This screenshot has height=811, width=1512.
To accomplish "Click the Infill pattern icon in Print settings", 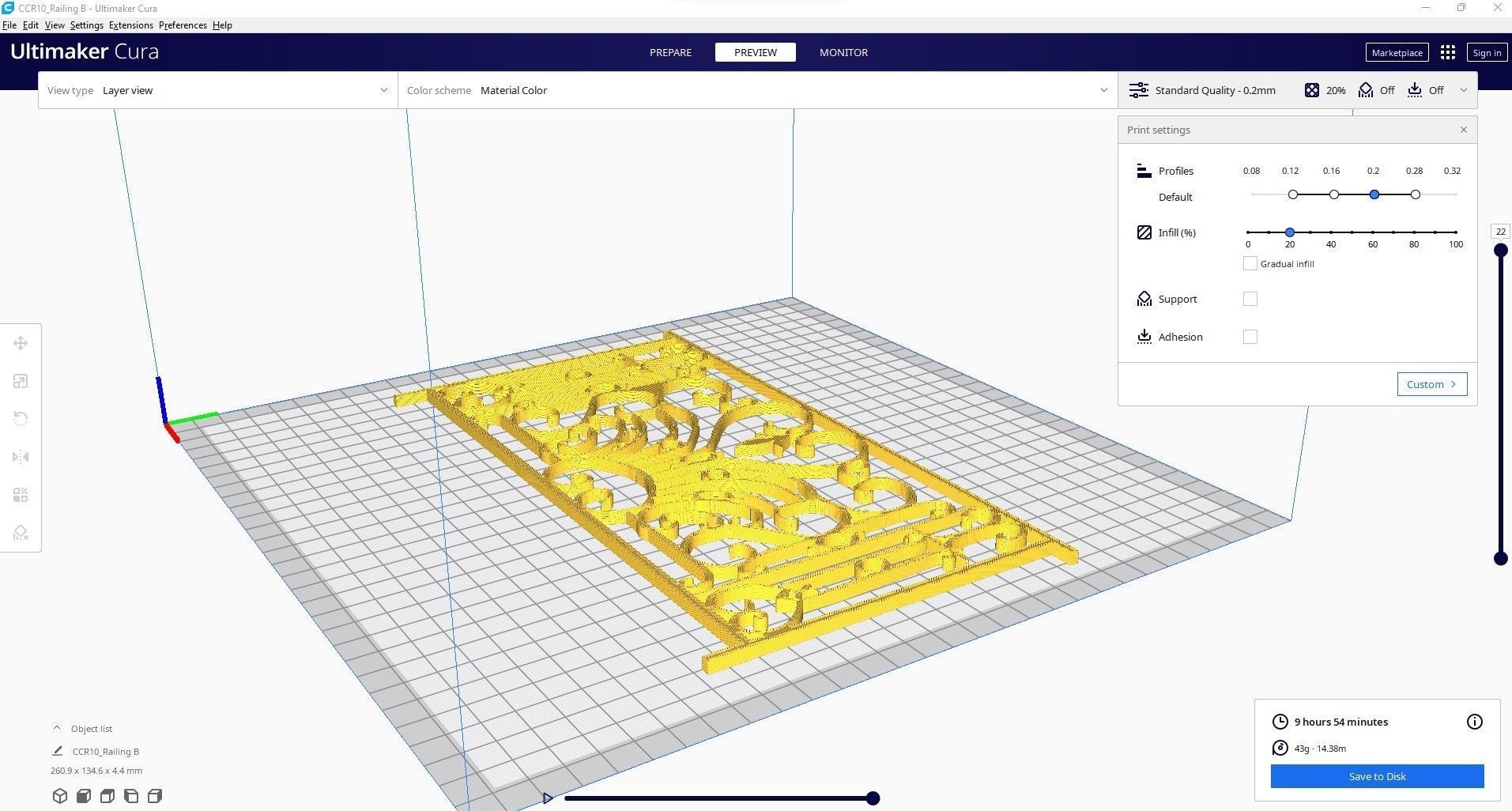I will [x=1144, y=232].
